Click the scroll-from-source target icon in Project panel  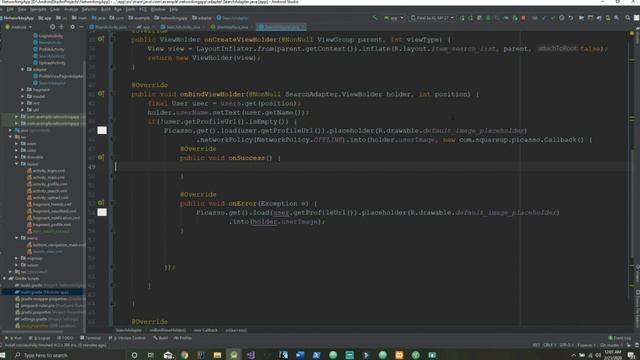[52, 27]
